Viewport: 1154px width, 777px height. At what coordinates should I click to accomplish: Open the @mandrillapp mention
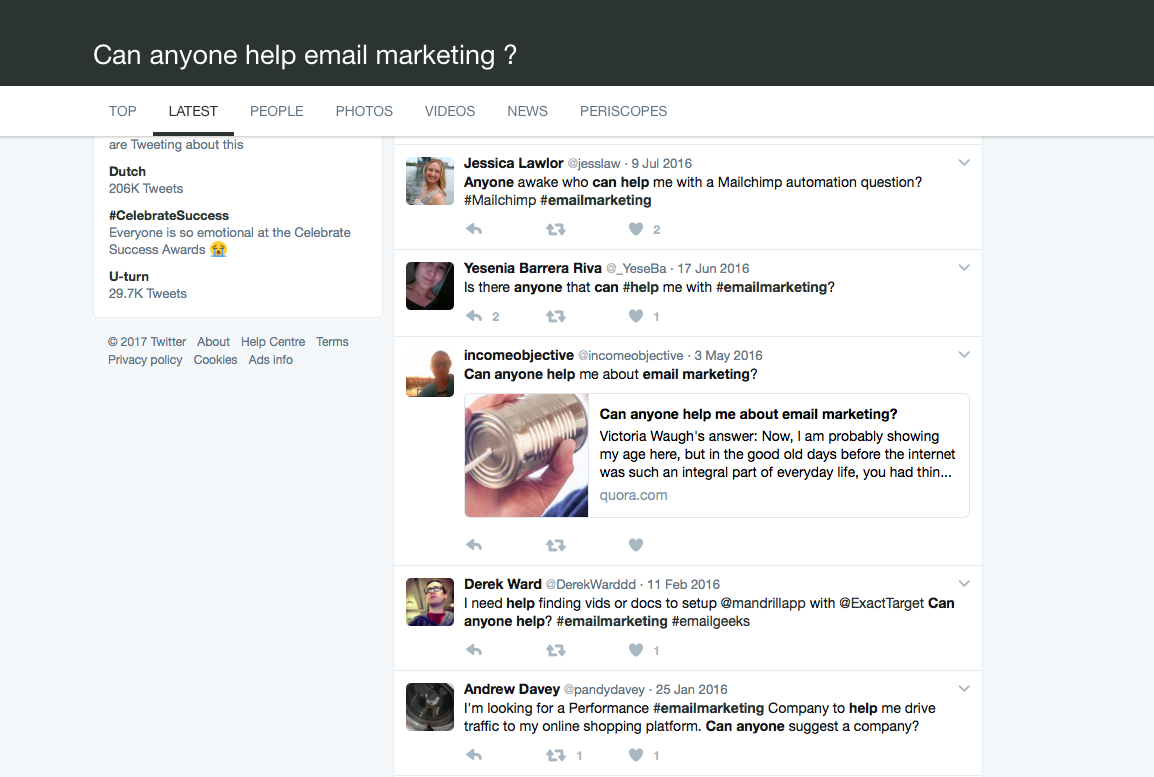click(763, 603)
